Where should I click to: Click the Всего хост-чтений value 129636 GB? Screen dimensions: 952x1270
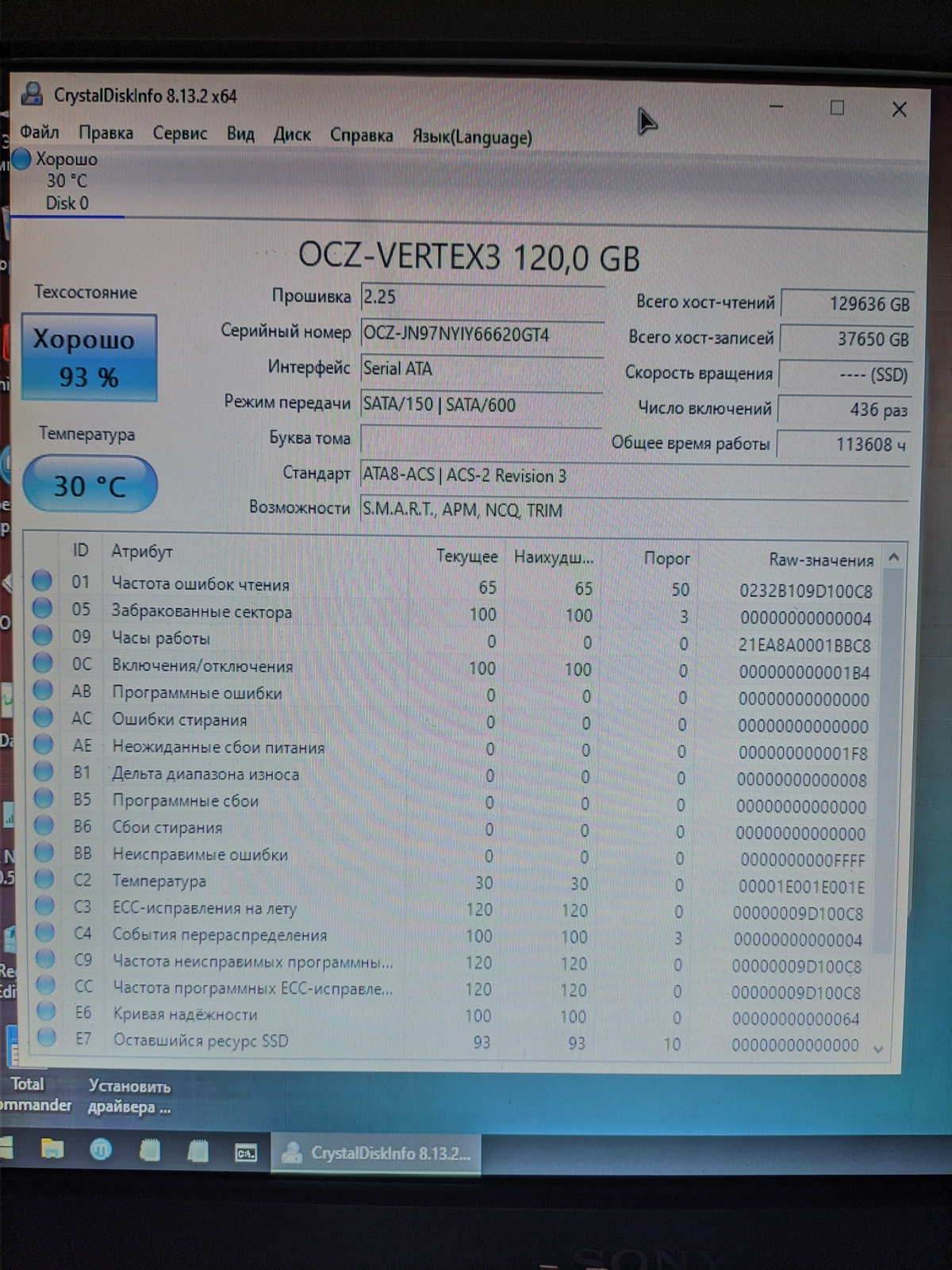click(x=847, y=304)
